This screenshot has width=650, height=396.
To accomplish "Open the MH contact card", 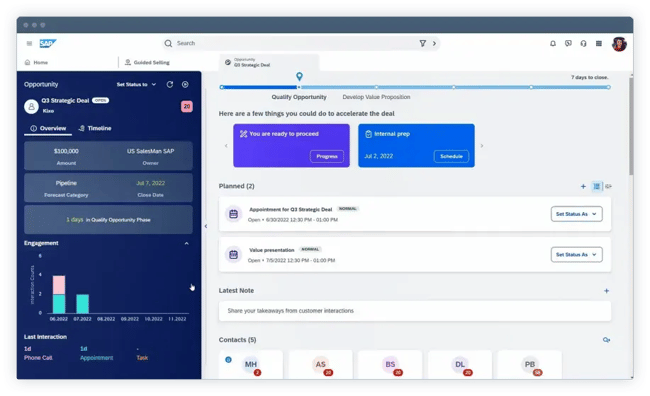I will click(x=251, y=365).
